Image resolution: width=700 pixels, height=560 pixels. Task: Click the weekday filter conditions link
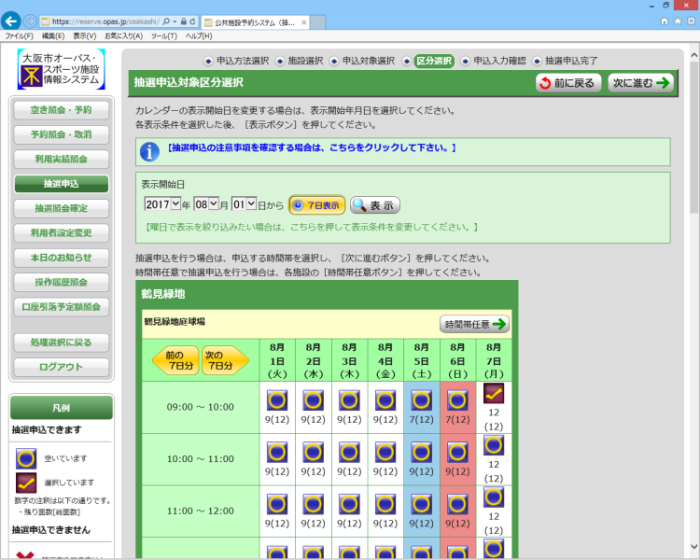point(312,227)
